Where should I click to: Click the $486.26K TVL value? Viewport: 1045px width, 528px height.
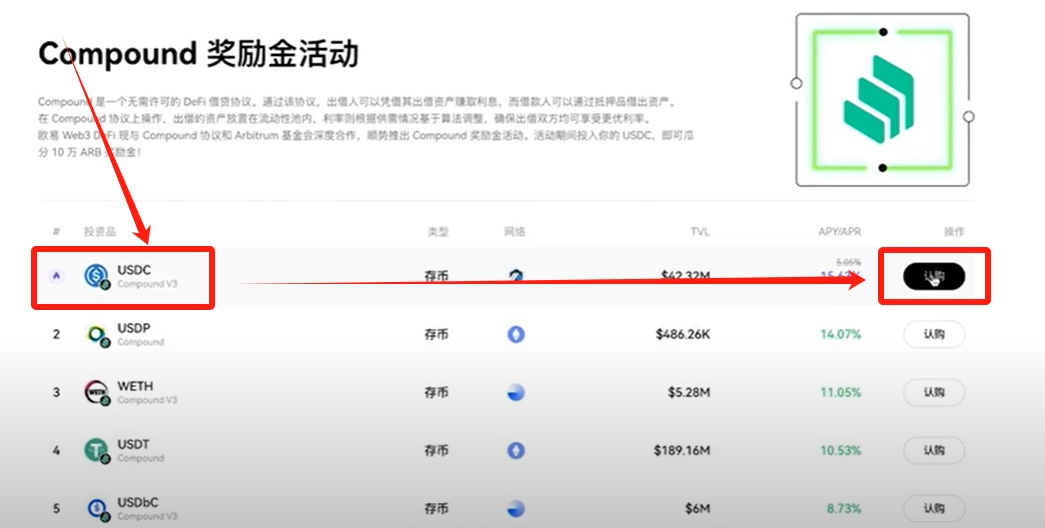pos(682,334)
